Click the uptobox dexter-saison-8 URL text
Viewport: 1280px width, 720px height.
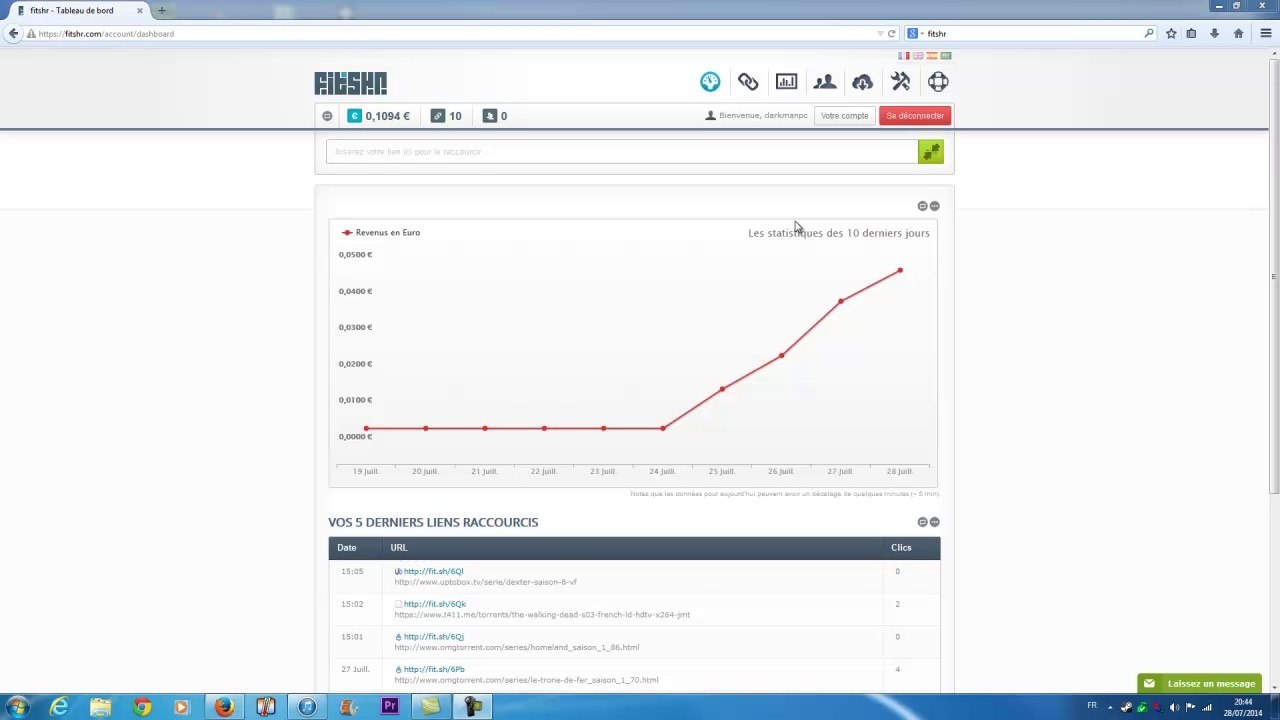coord(485,582)
